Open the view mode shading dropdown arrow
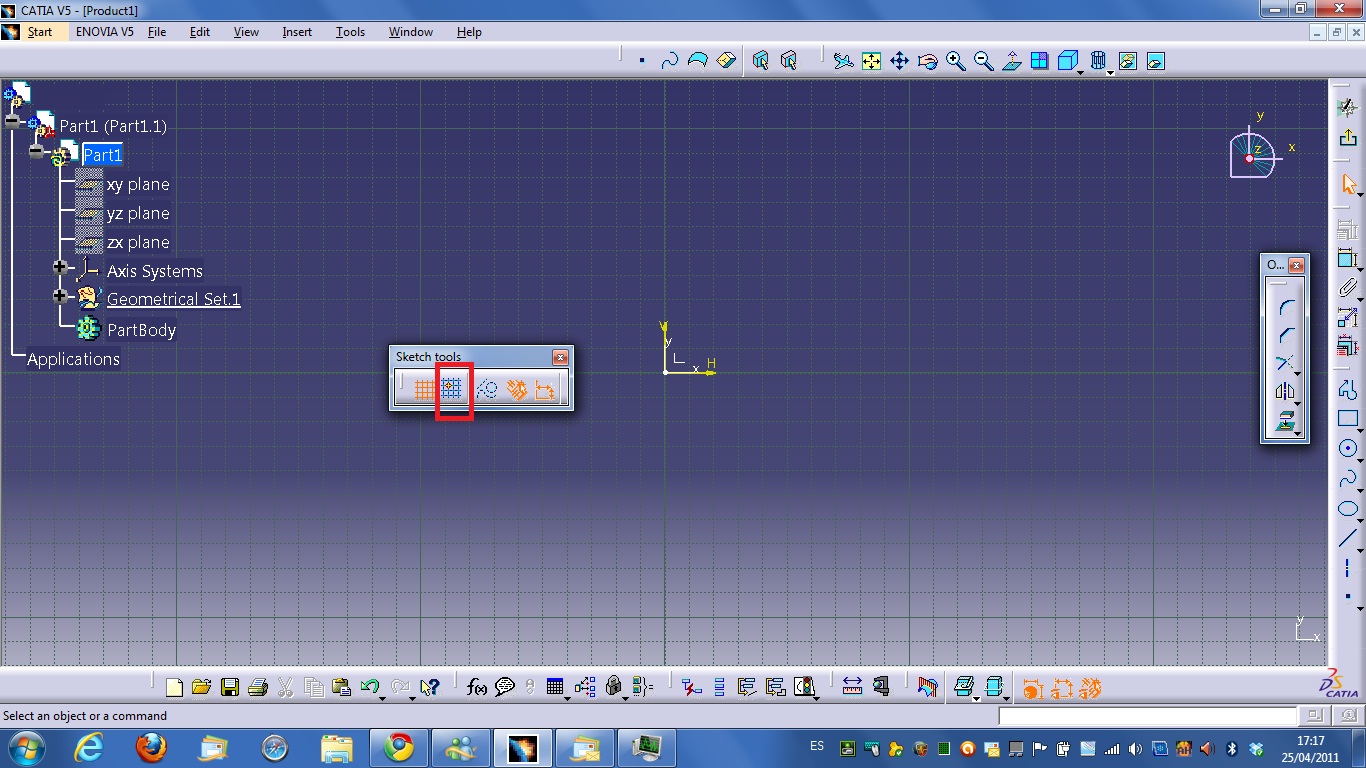Image resolution: width=1366 pixels, height=768 pixels. click(x=1111, y=72)
